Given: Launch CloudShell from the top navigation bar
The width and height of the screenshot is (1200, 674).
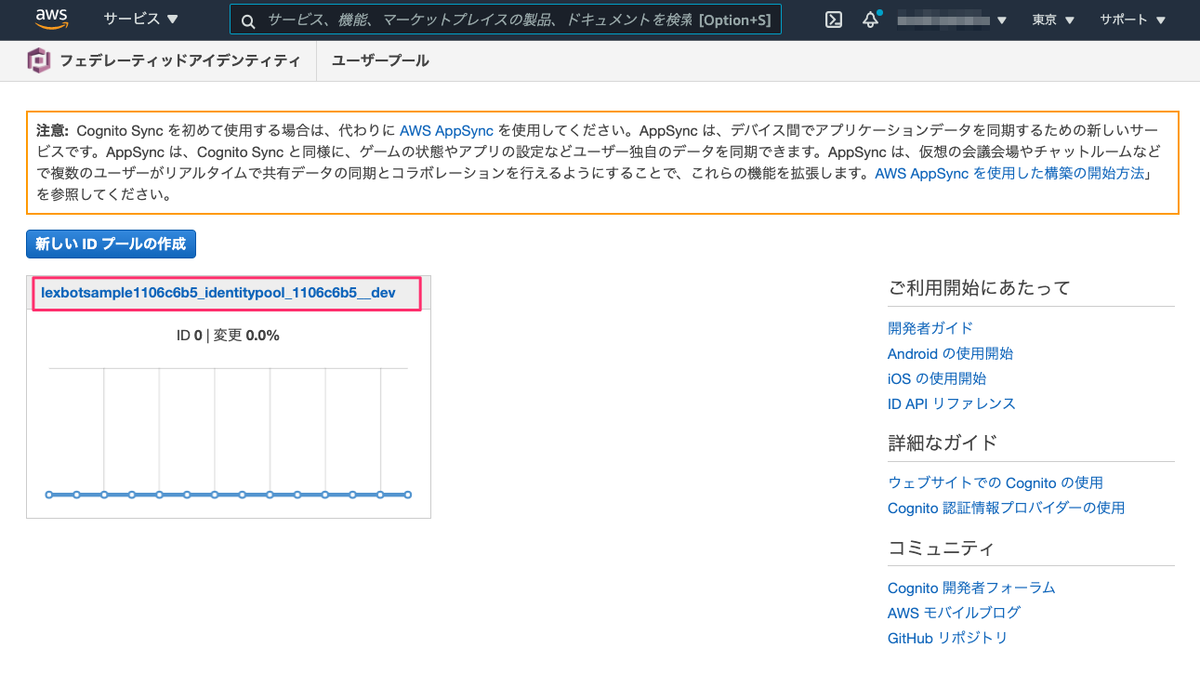Looking at the screenshot, I should [x=832, y=19].
